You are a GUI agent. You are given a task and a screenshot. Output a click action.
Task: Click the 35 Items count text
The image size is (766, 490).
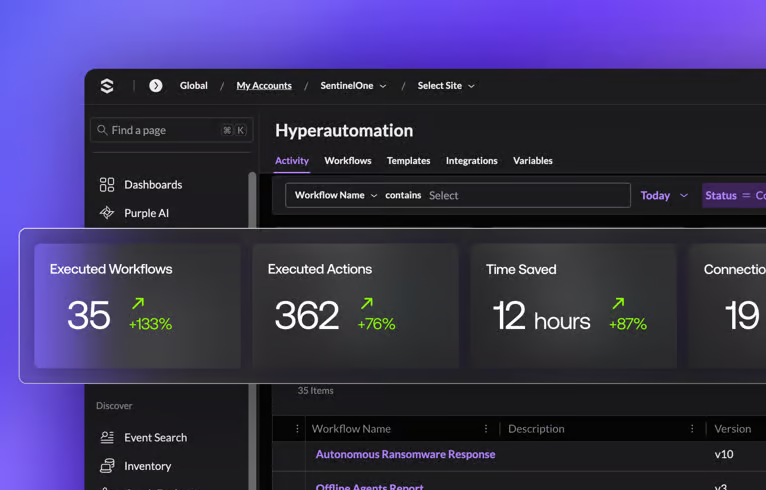point(316,390)
